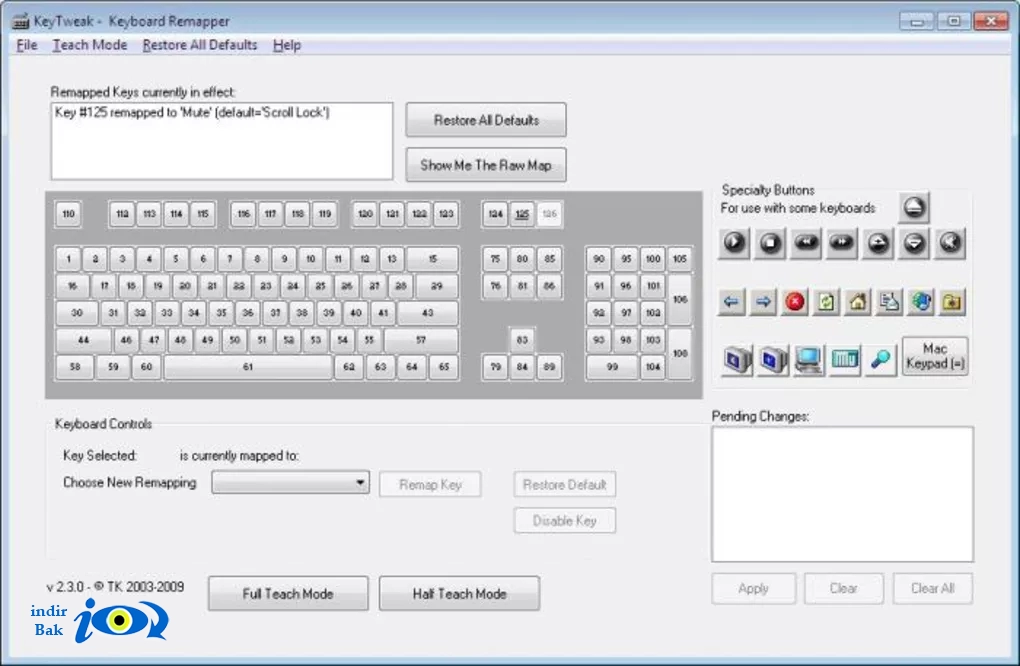Select keyboard key 57

pyautogui.click(x=421, y=340)
